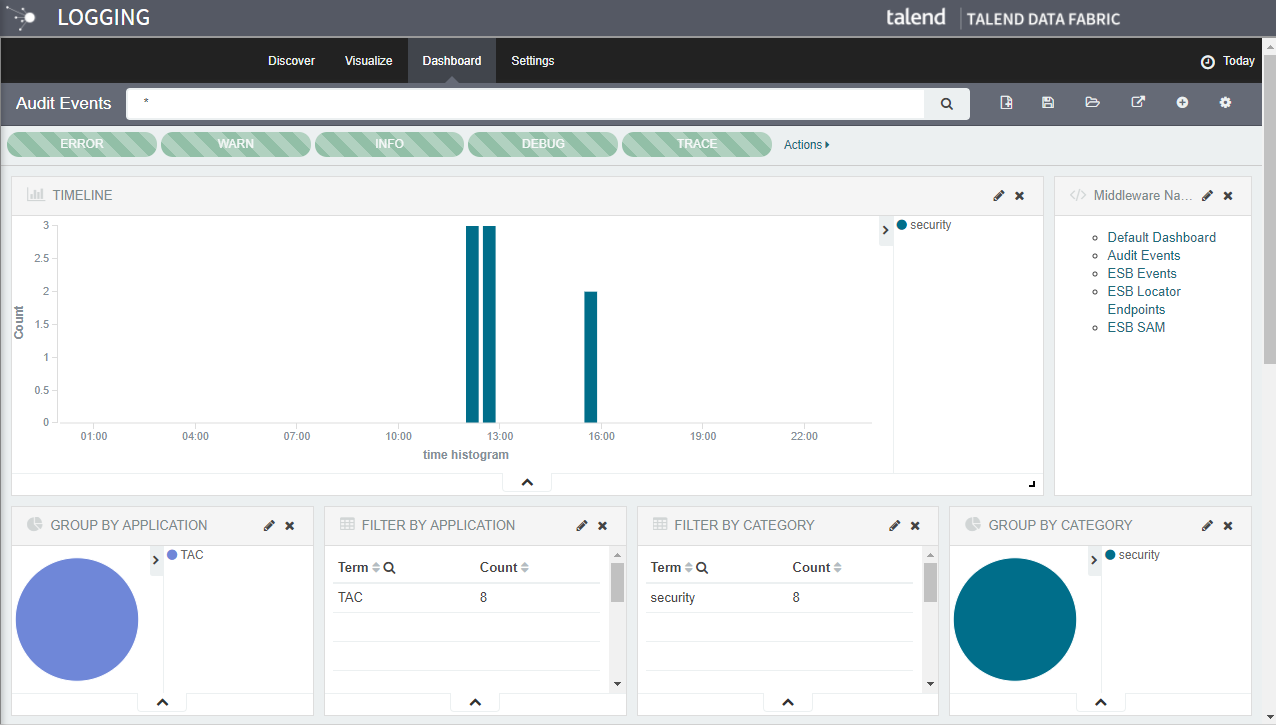1276x725 pixels.
Task: Click the share dashboard icon
Action: tap(1137, 103)
